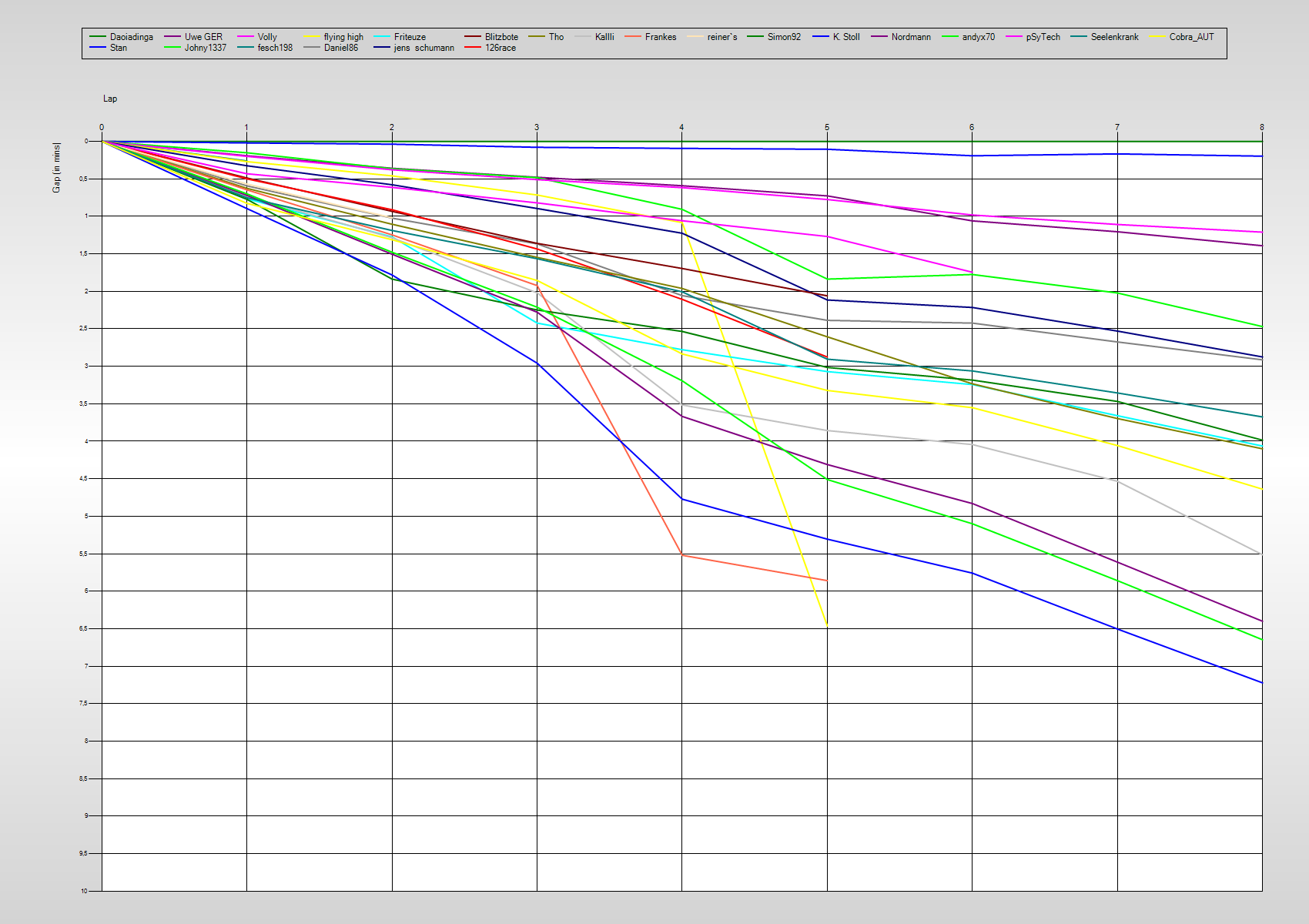Viewport: 1309px width, 924px height.
Task: Click the Daniel86 legend entry
Action: pyautogui.click(x=340, y=48)
